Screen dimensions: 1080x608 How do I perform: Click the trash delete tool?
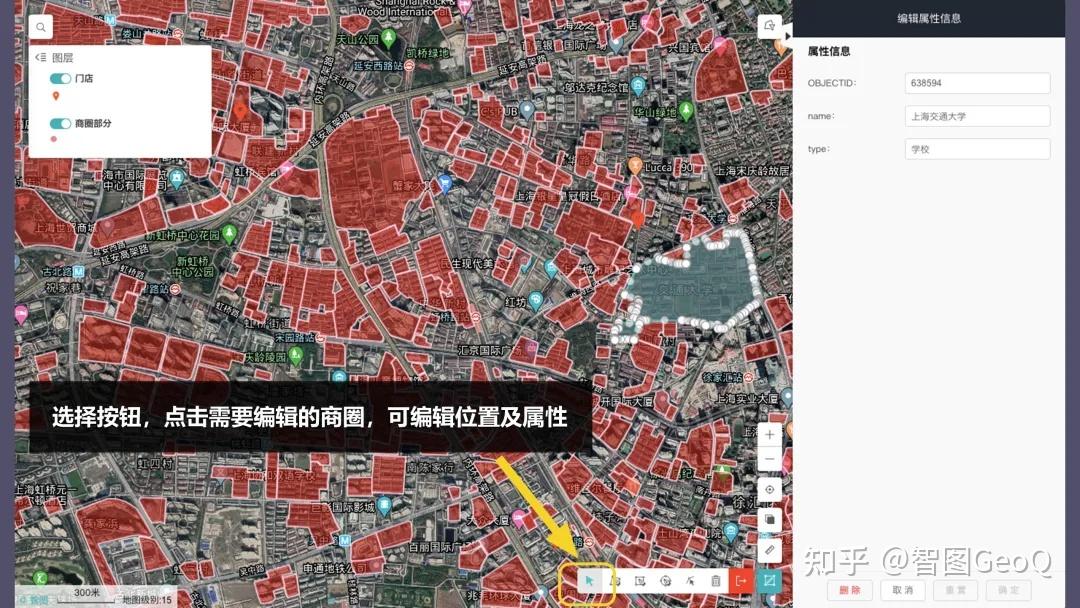pyautogui.click(x=716, y=581)
